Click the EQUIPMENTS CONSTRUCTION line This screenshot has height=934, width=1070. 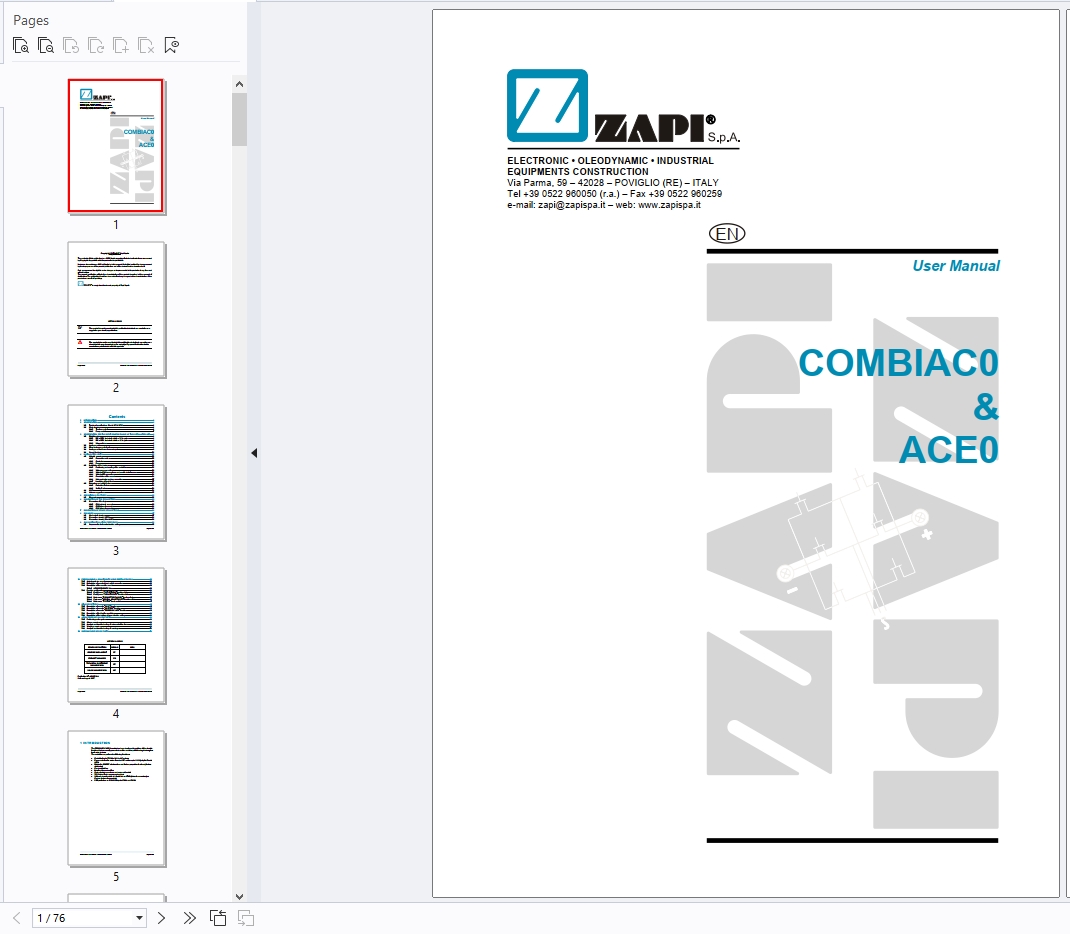577,172
